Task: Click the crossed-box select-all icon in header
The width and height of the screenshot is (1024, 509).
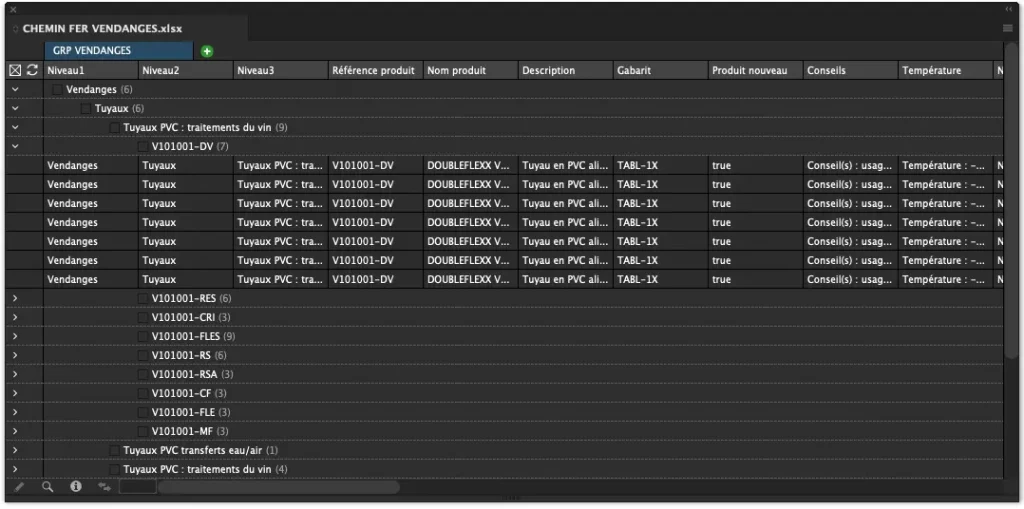Action: coord(15,71)
